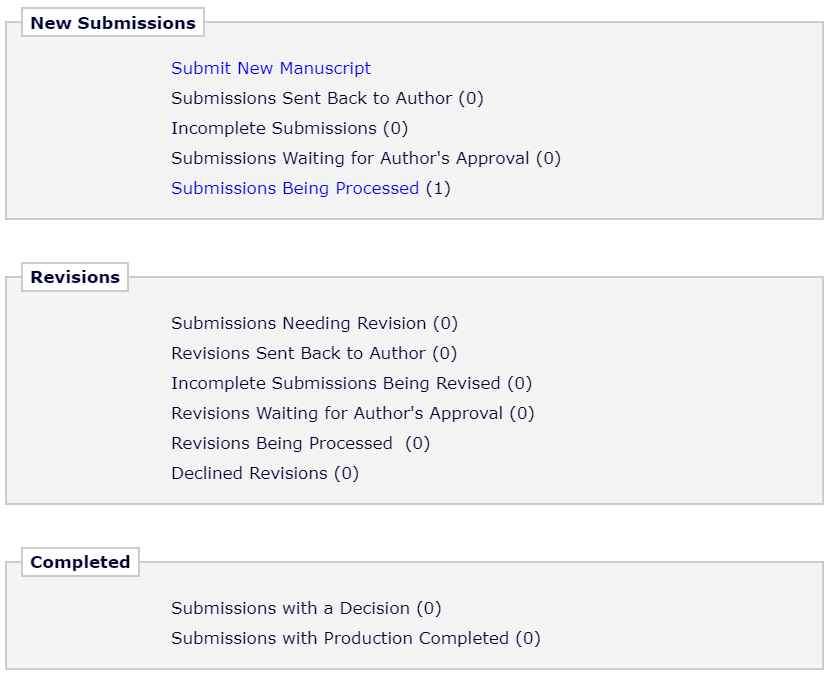Image resolution: width=833 pixels, height=681 pixels.
Task: Click the (0) count after Revisions Being Processed
Action: click(x=418, y=443)
